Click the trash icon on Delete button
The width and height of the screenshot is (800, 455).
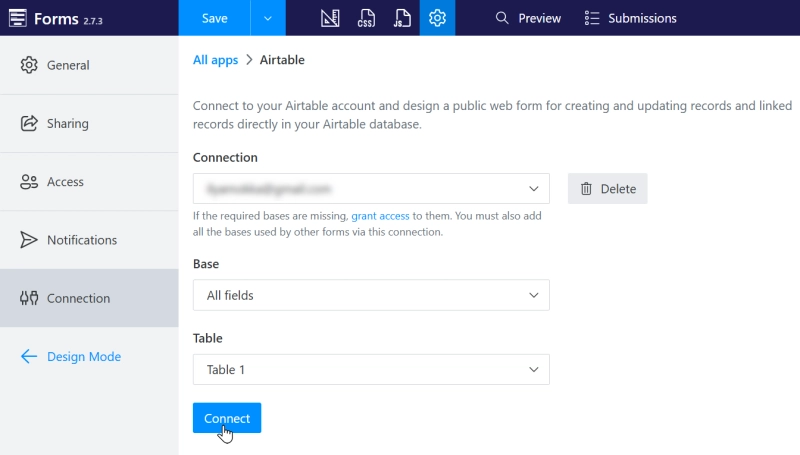[x=586, y=189]
